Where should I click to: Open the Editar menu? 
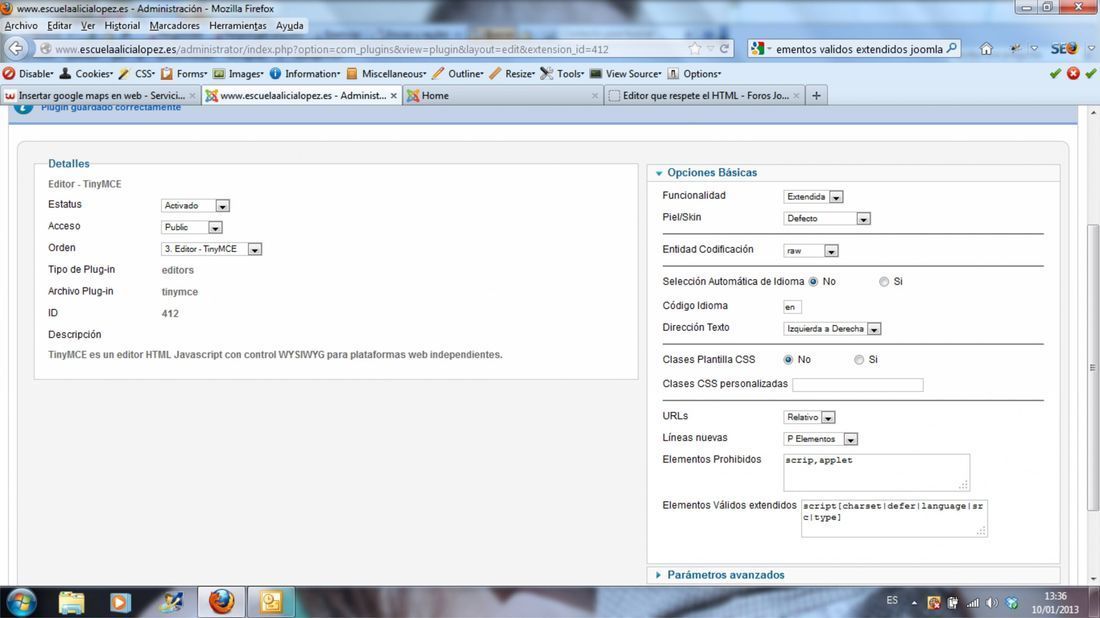59,26
